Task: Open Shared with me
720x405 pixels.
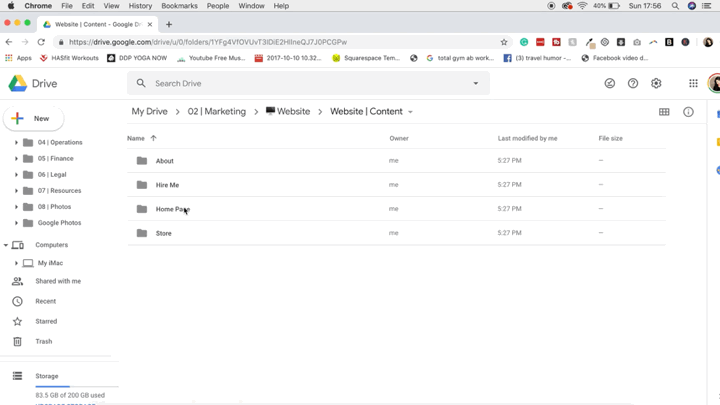Action: (x=58, y=281)
